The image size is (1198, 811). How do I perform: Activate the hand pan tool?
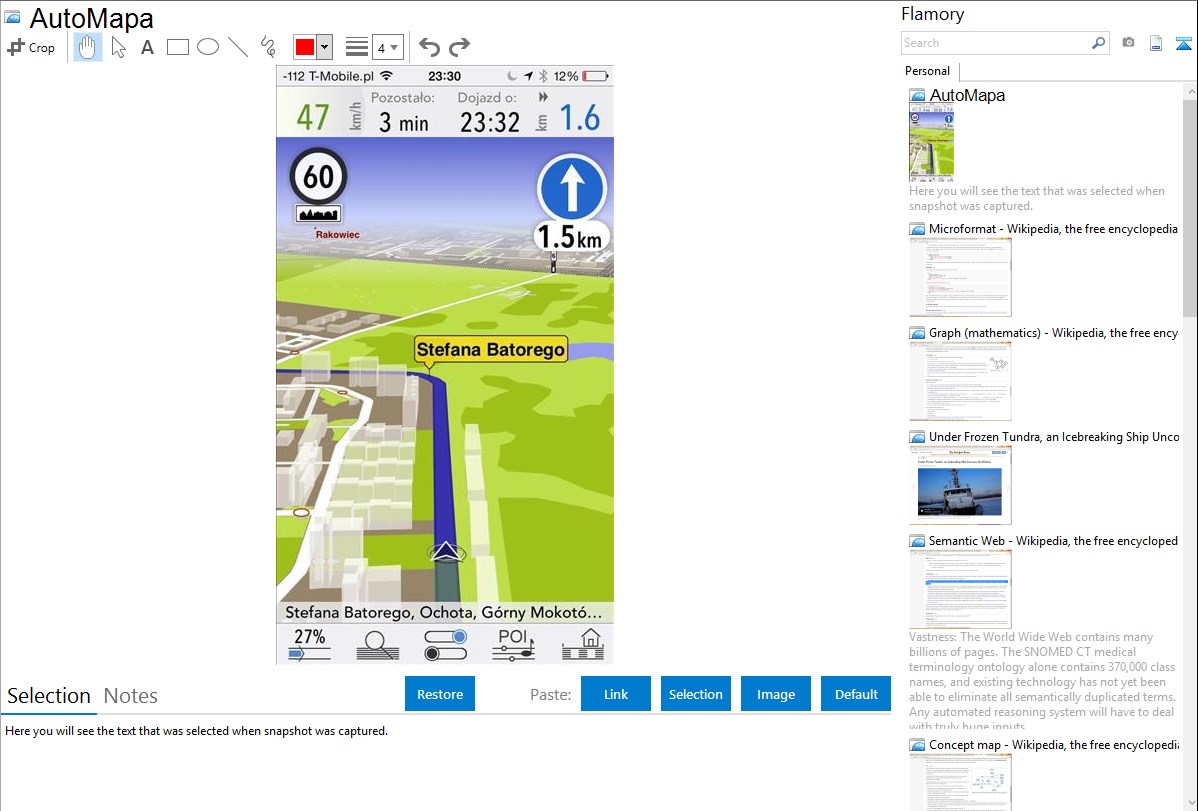point(87,47)
